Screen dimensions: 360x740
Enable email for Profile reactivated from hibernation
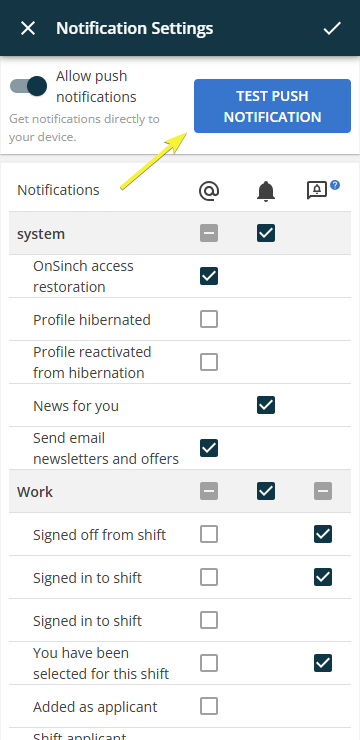coord(209,362)
